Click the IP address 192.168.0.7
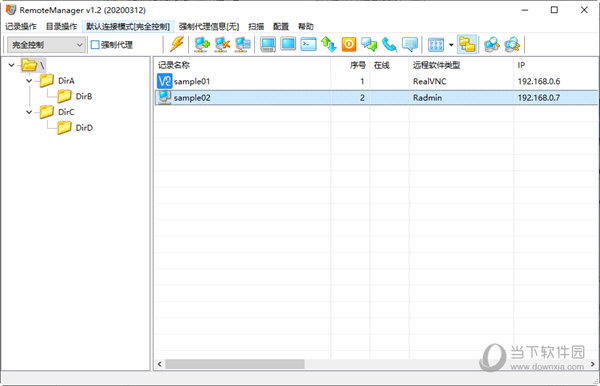600x386 pixels. (539, 98)
